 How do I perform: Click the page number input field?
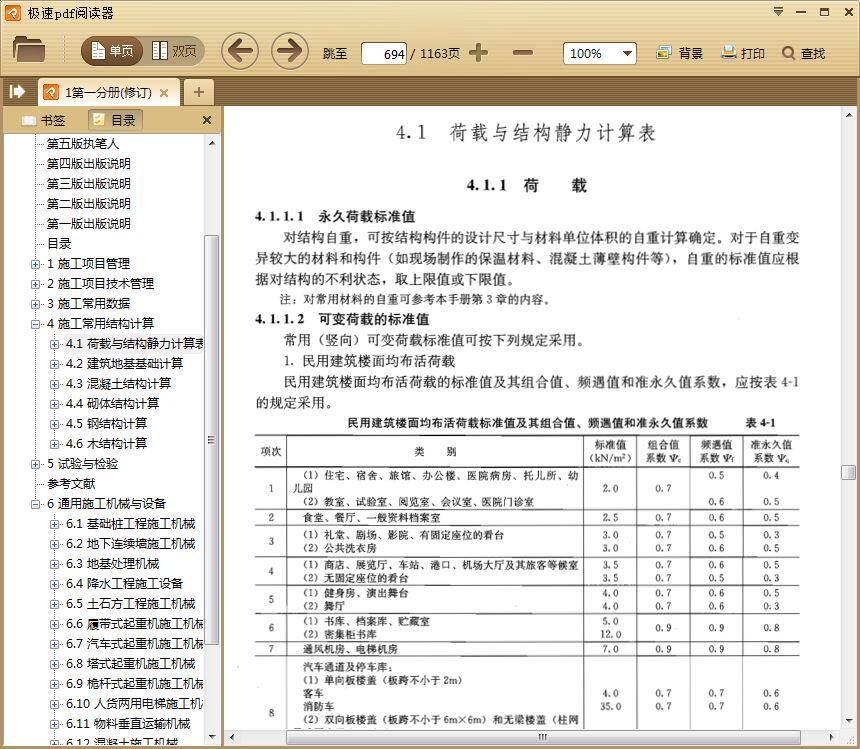pyautogui.click(x=384, y=54)
